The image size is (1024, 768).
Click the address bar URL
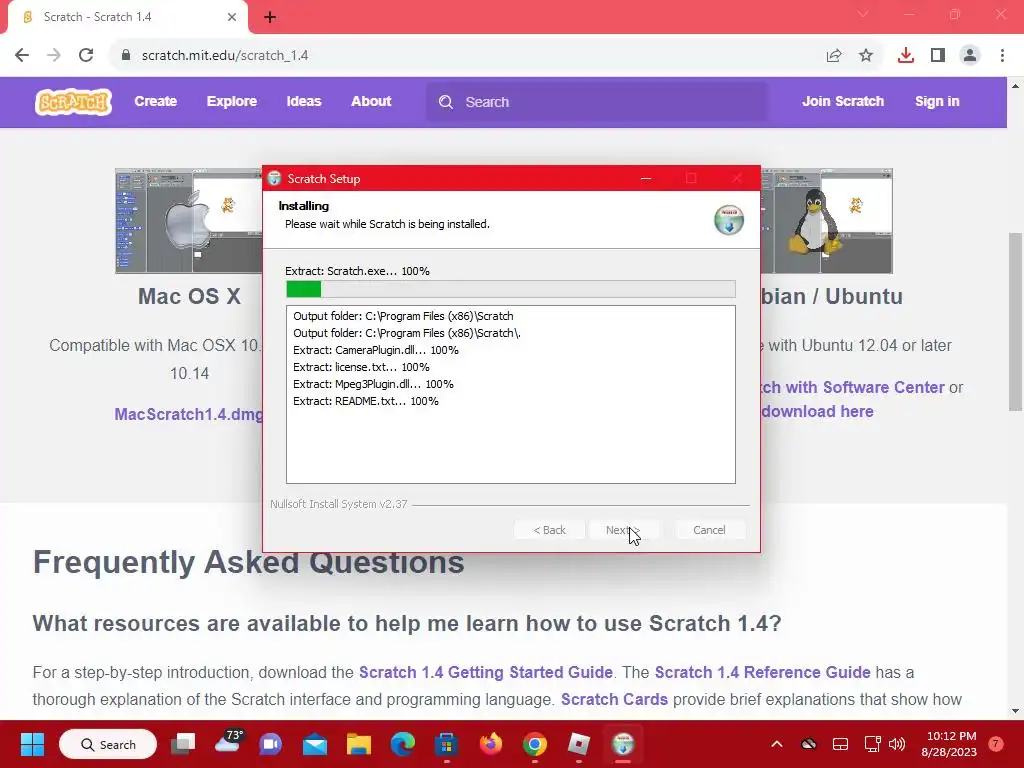(225, 56)
